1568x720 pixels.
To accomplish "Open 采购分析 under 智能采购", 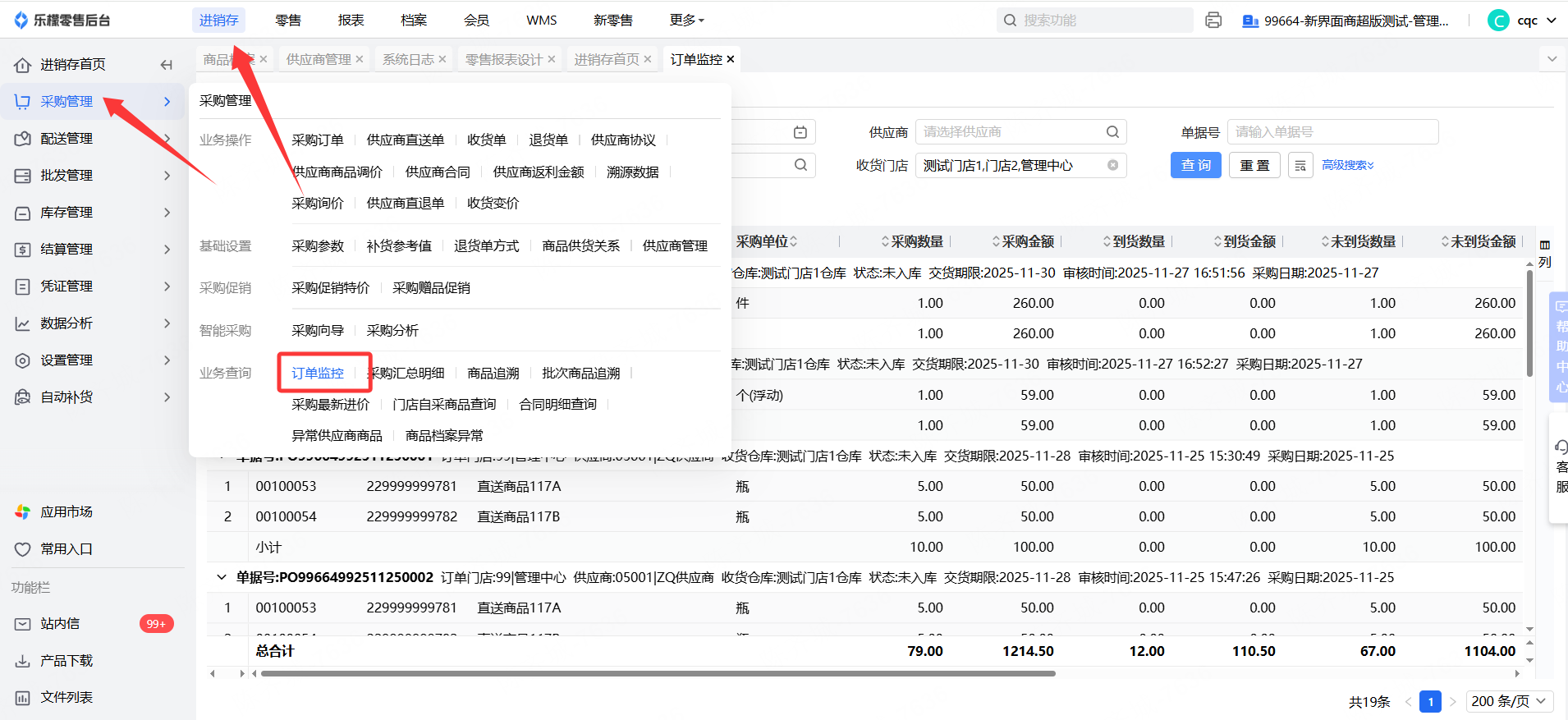I will pos(392,331).
